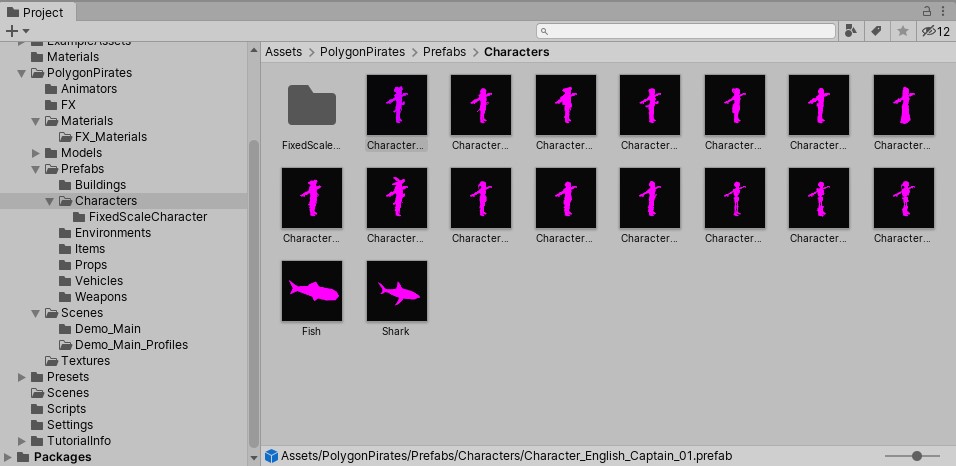Select the Buildings folder

pos(100,185)
